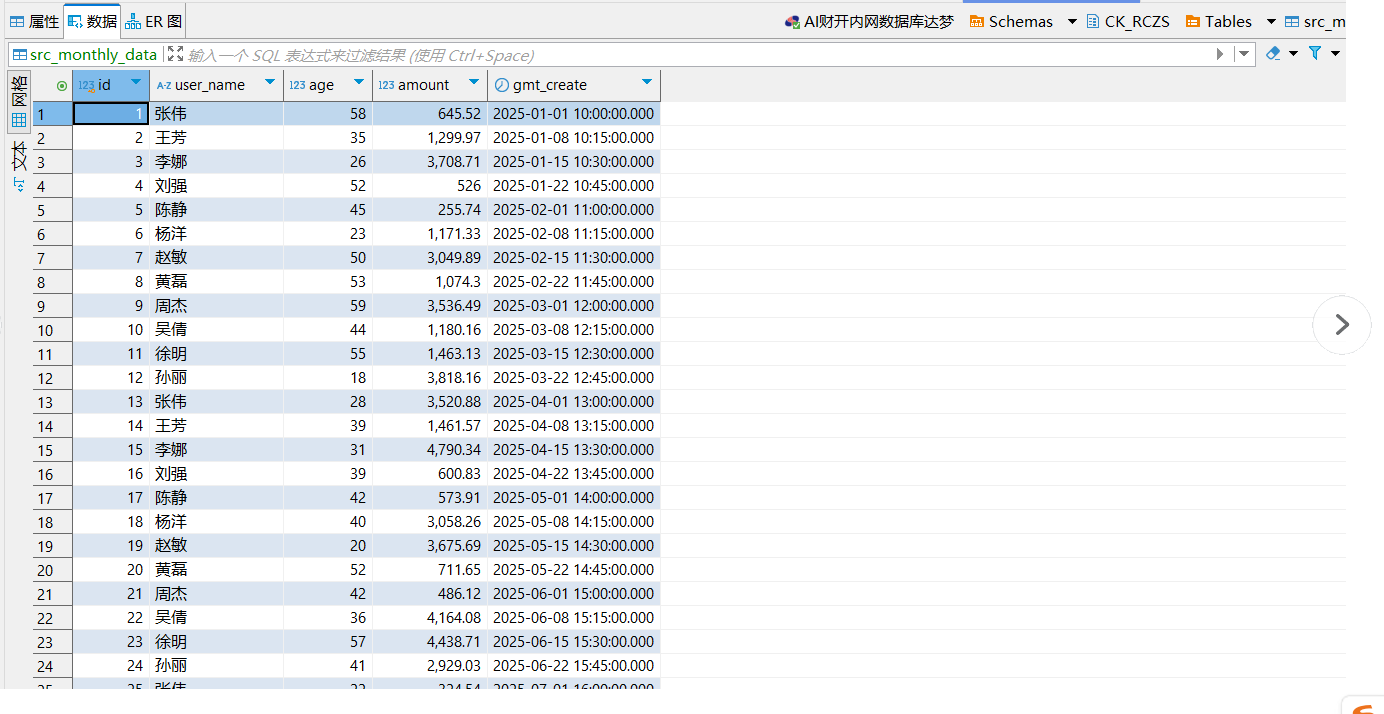Viewport: 1384px width, 714px height.
Task: Click the funnel custom filter icon
Action: pyautogui.click(x=1315, y=53)
